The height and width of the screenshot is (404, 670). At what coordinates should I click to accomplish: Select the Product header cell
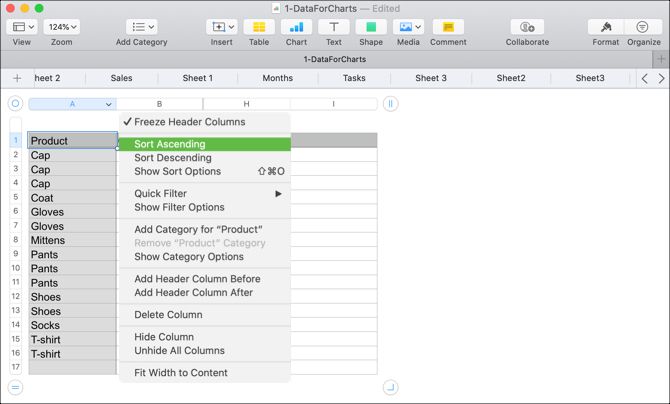[72, 141]
